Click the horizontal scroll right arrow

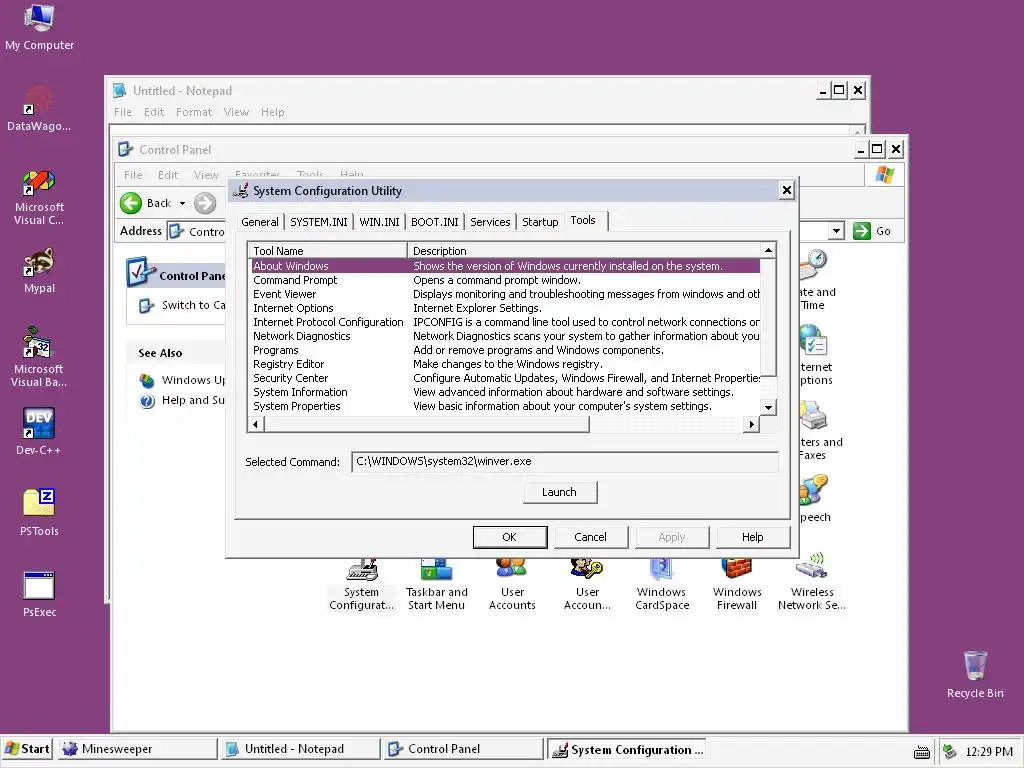(x=752, y=424)
